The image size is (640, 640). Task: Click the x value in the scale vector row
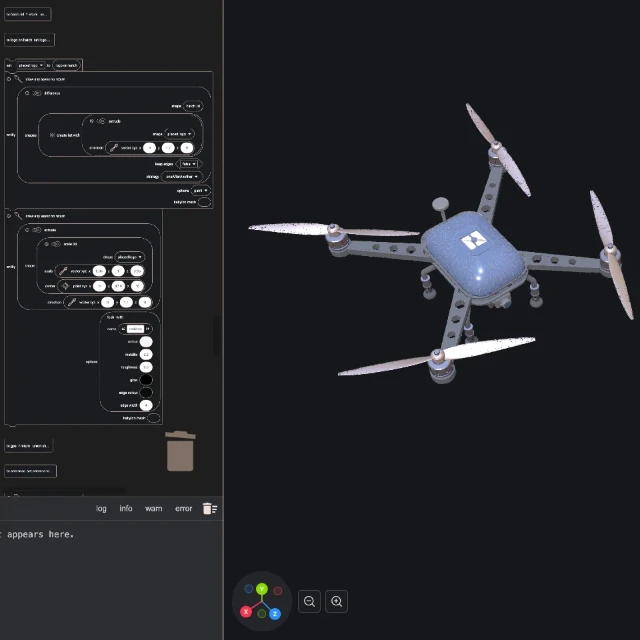[99, 271]
